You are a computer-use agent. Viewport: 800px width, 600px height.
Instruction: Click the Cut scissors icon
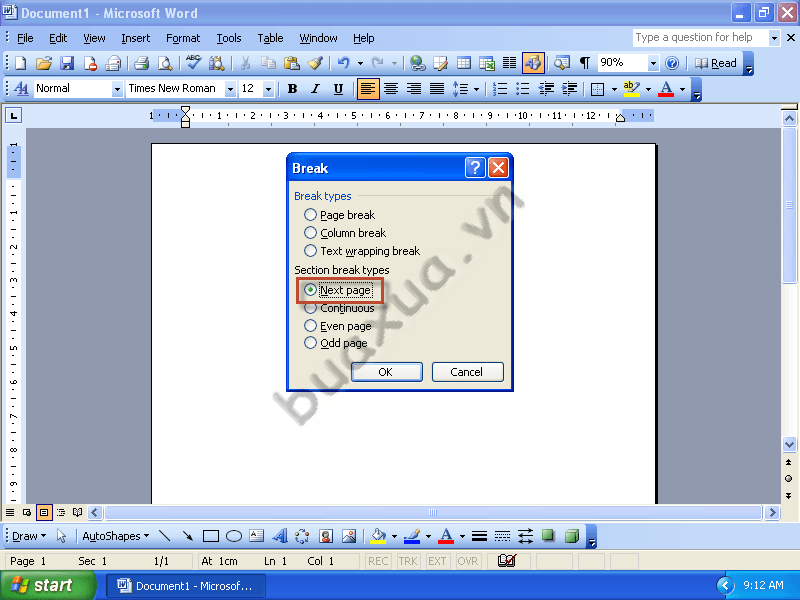click(245, 63)
